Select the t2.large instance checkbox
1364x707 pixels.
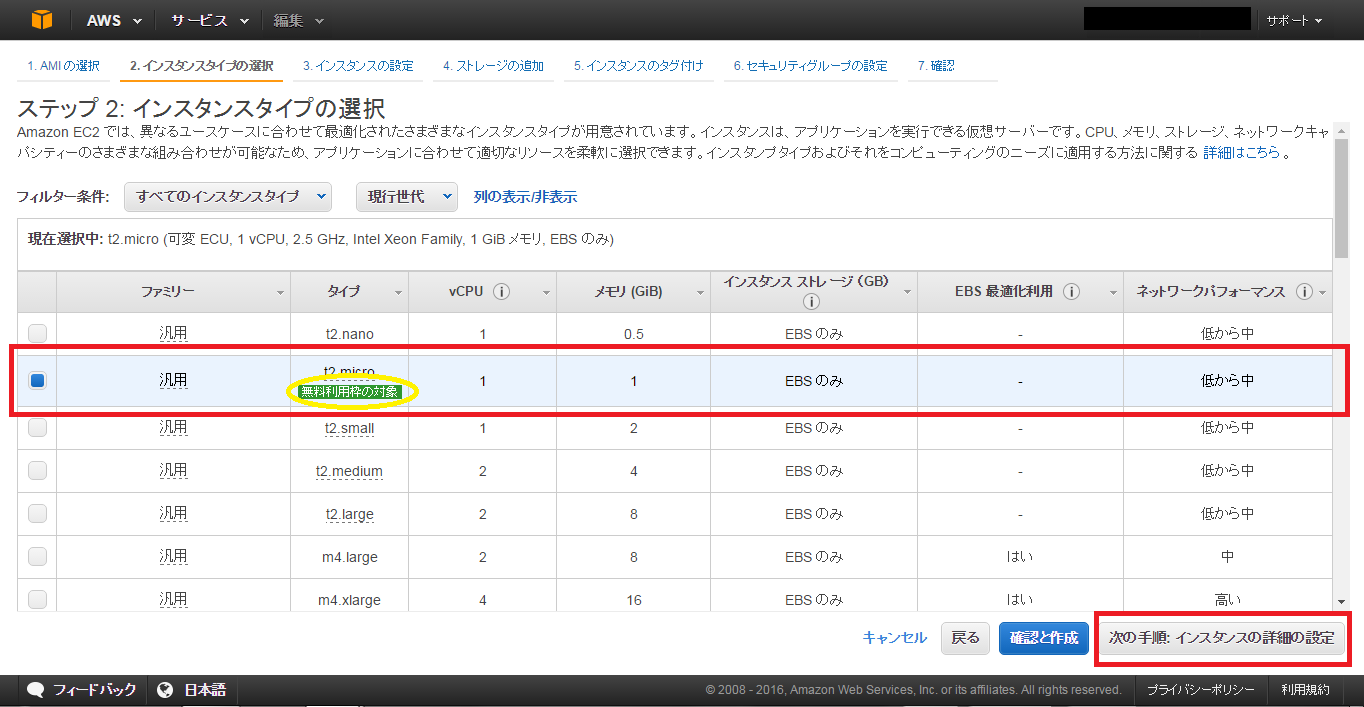click(37, 513)
